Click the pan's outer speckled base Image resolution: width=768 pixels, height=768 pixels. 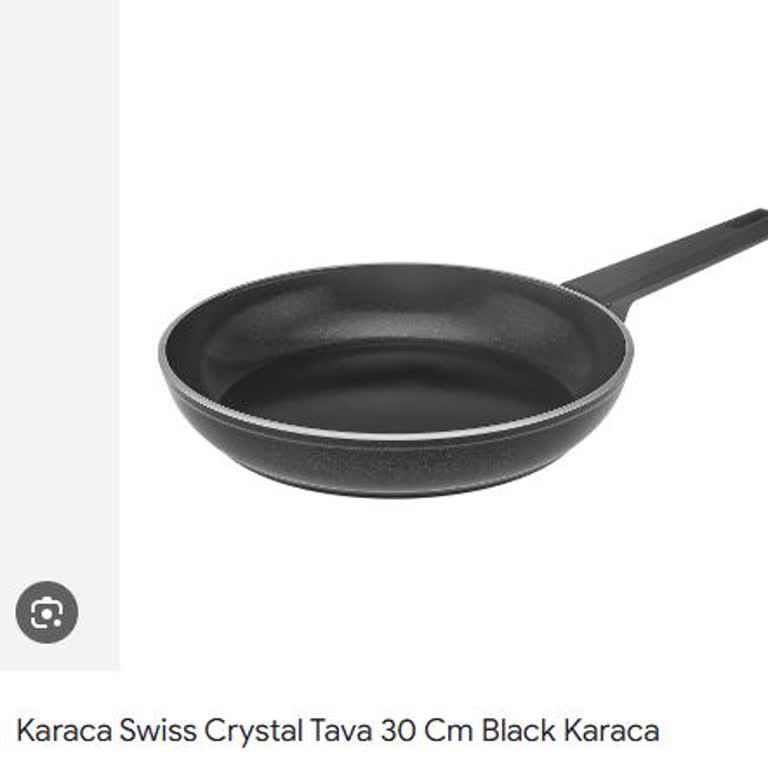pyautogui.click(x=392, y=463)
